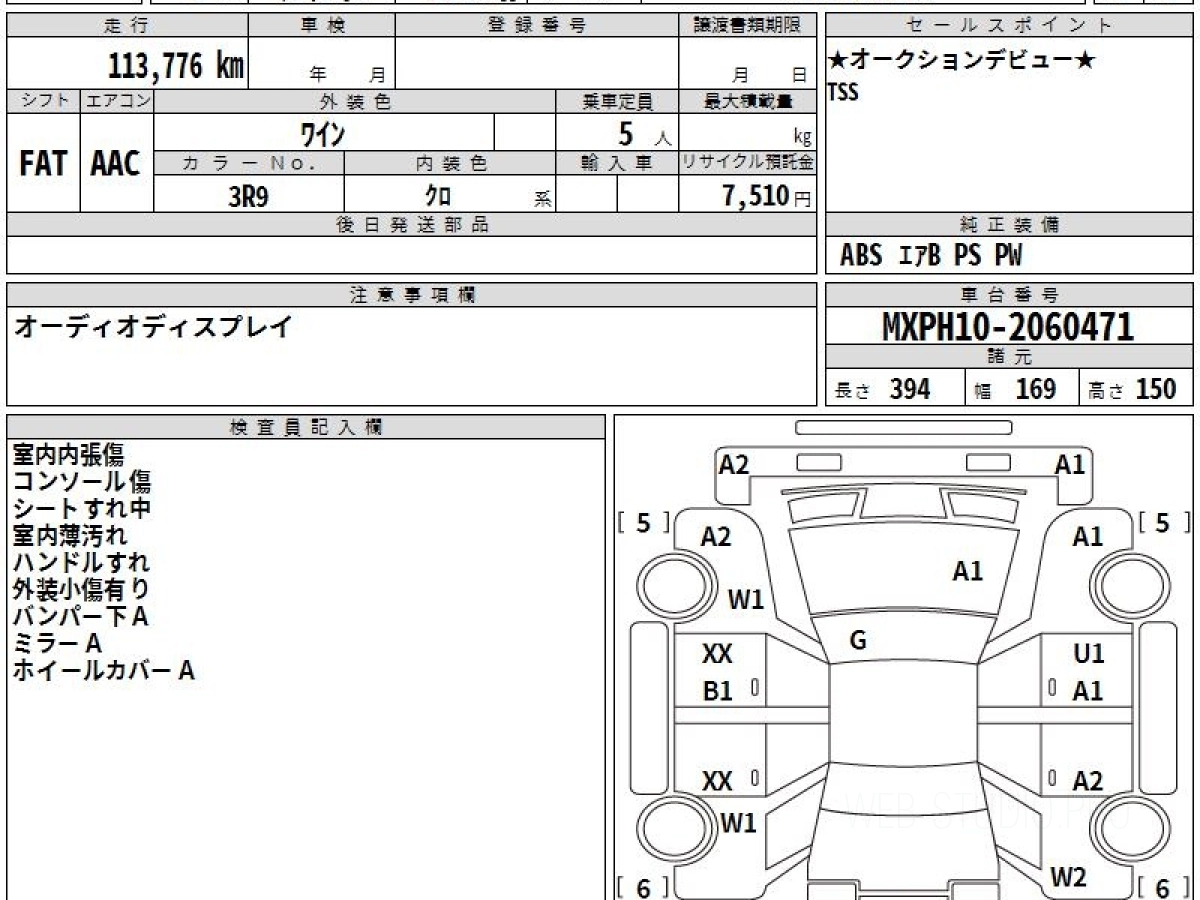Select the 車台番号 header
This screenshot has height=900, width=1200.
click(x=1010, y=295)
